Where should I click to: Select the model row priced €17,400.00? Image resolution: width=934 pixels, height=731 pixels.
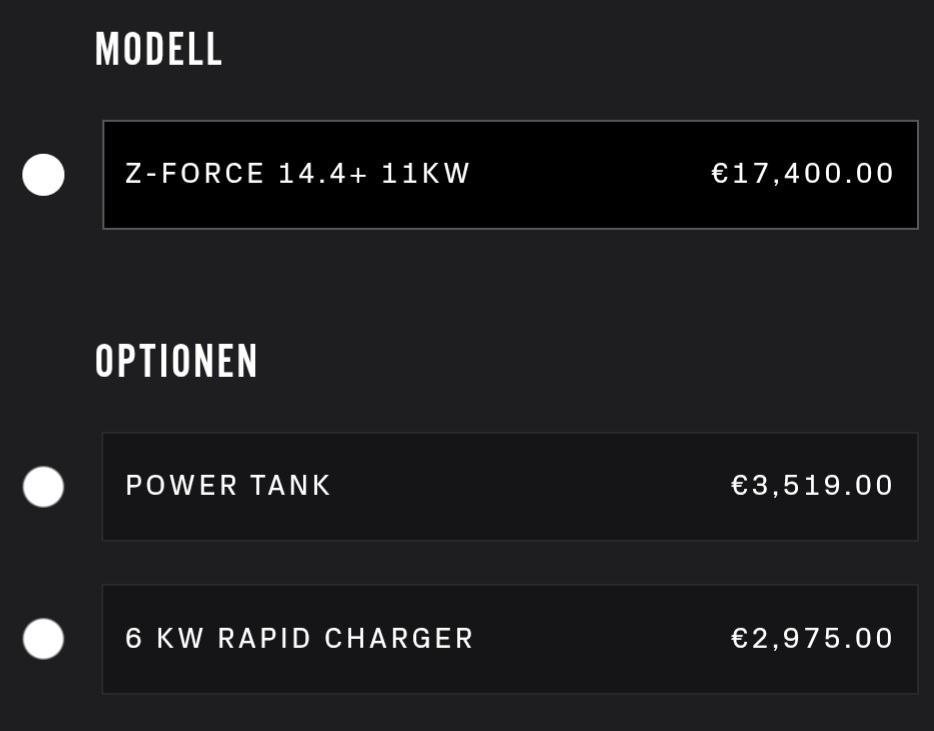coord(510,175)
